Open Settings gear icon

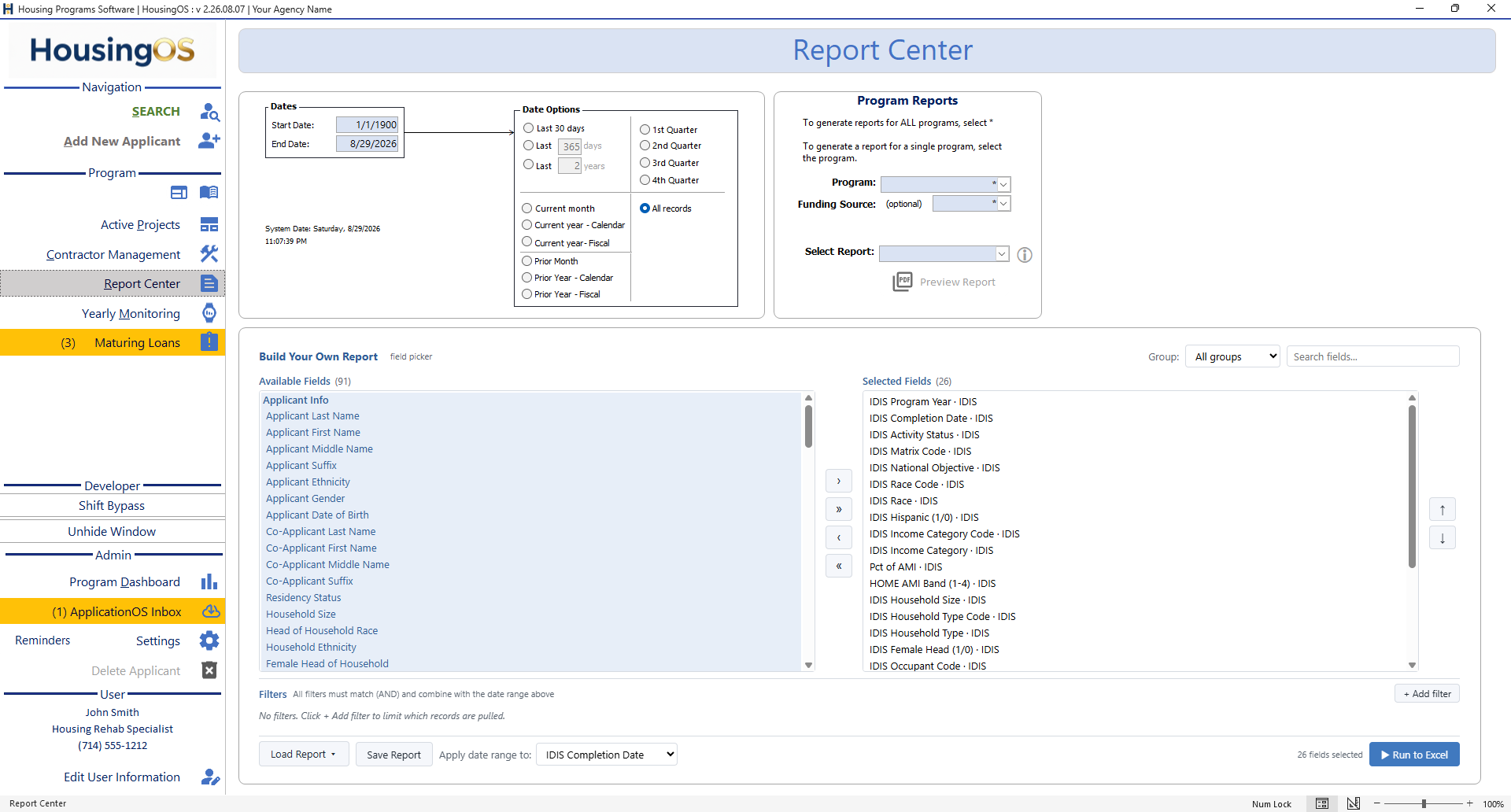click(209, 640)
